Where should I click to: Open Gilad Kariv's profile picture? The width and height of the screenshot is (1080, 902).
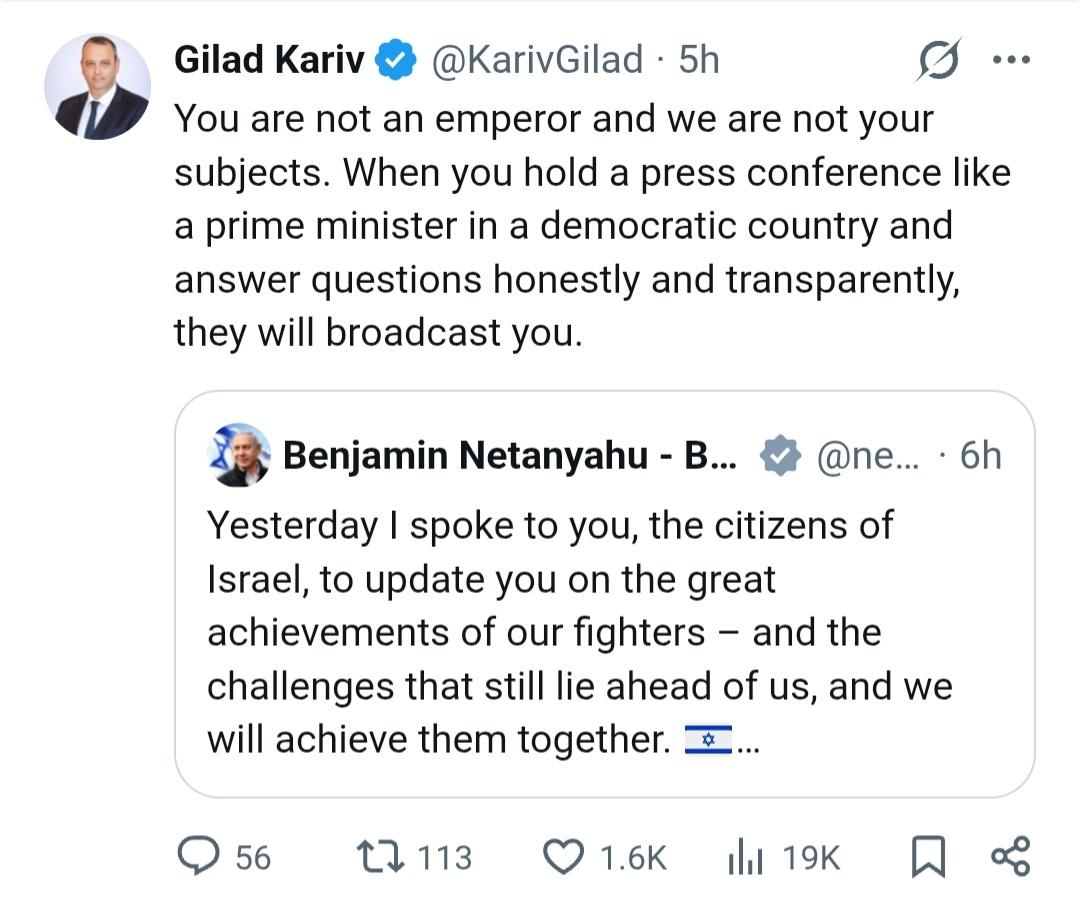tap(97, 86)
